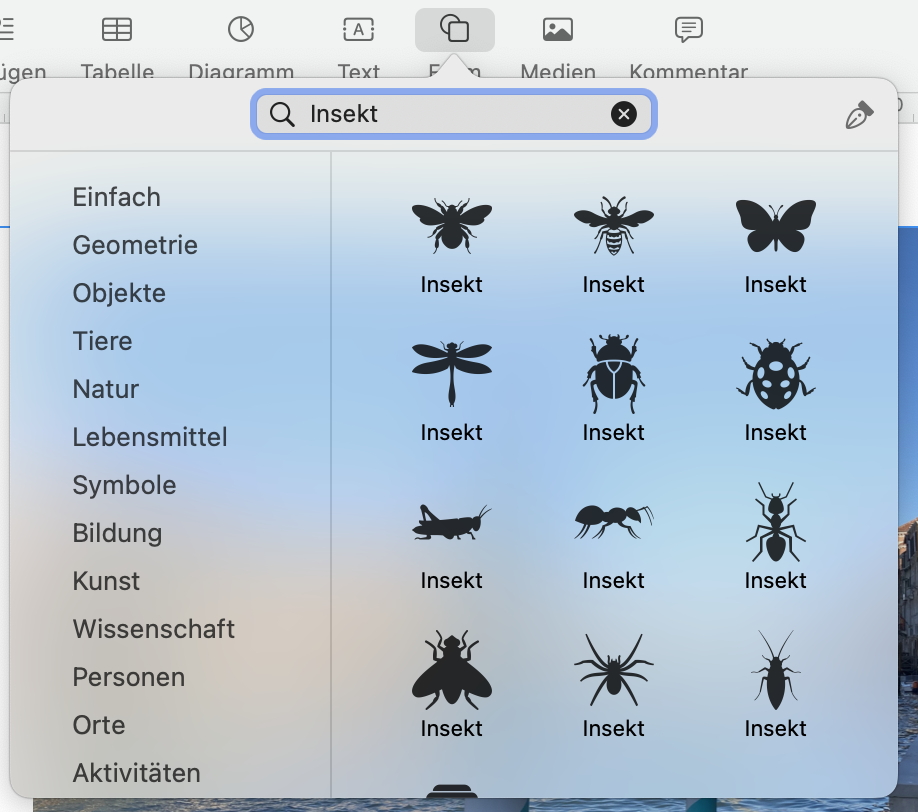
Task: Click the magnifying glass search icon
Action: (282, 114)
